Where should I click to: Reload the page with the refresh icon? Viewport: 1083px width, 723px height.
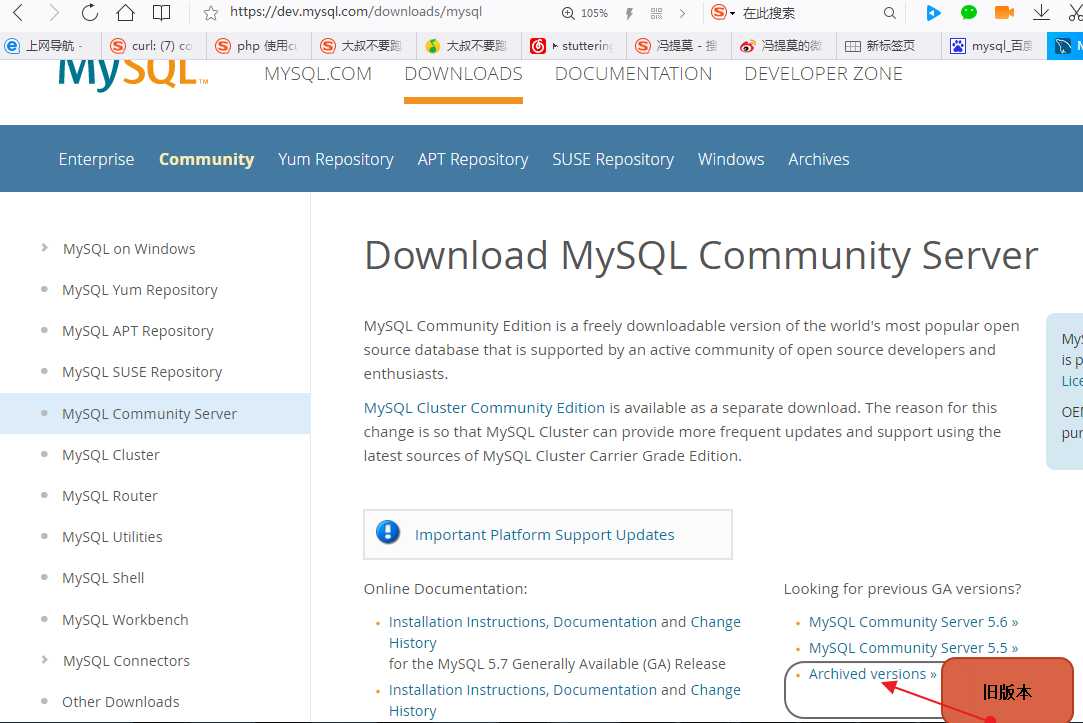click(x=90, y=12)
